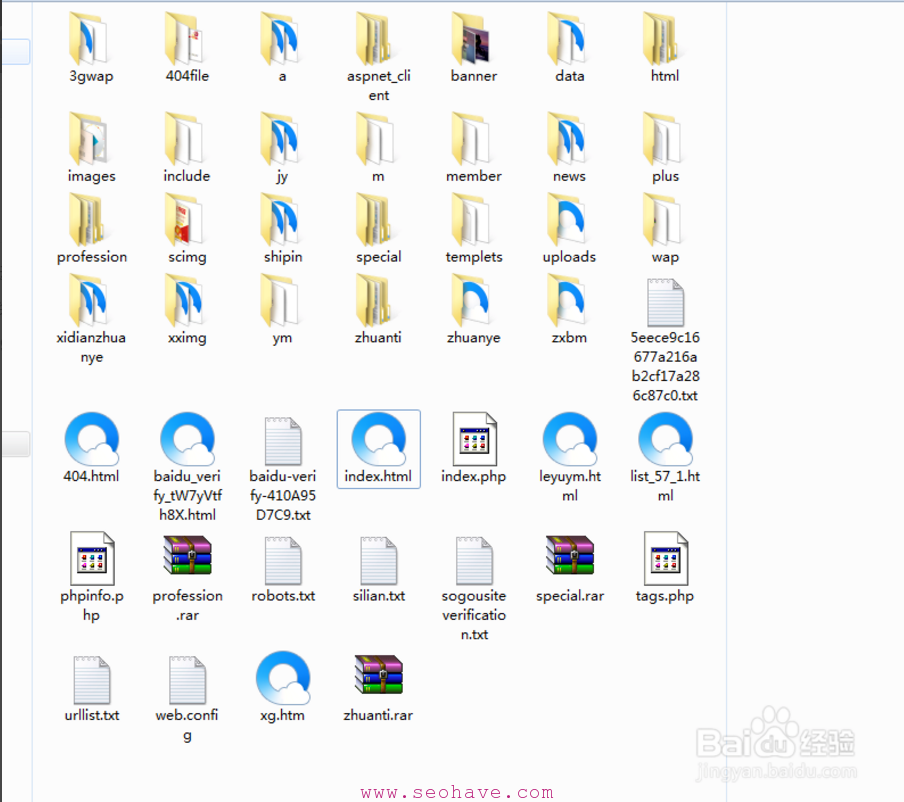
Task: Click the folder name label 'm'
Action: tap(378, 176)
